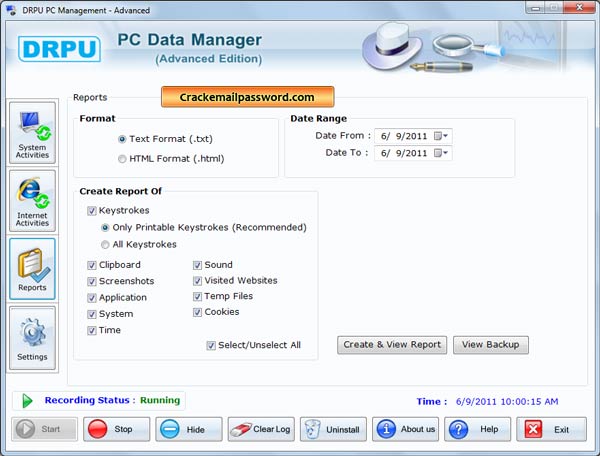The height and width of the screenshot is (456, 600).
Task: Click the View Backup button
Action: [491, 345]
